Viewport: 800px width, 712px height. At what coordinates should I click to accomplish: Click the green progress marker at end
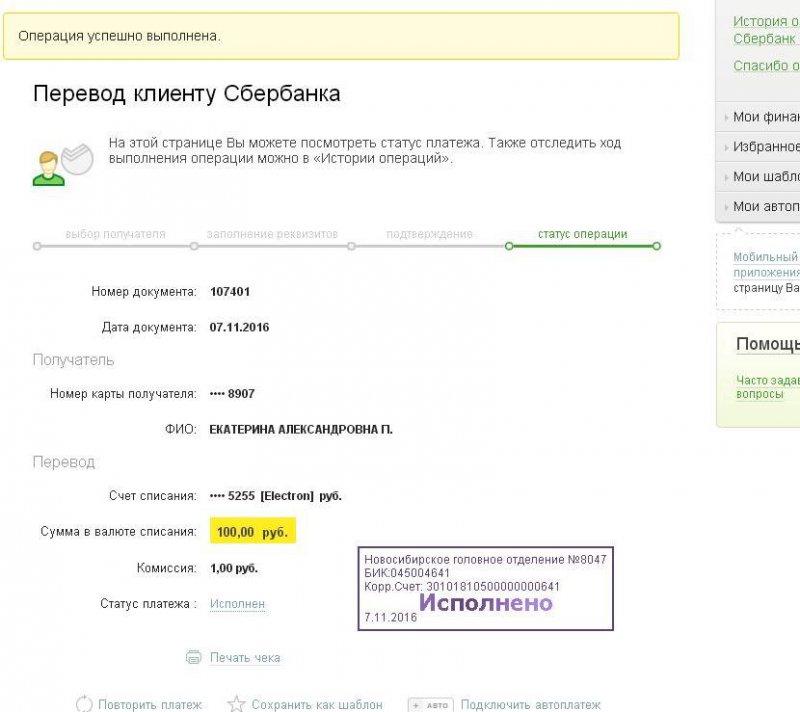coord(657,246)
